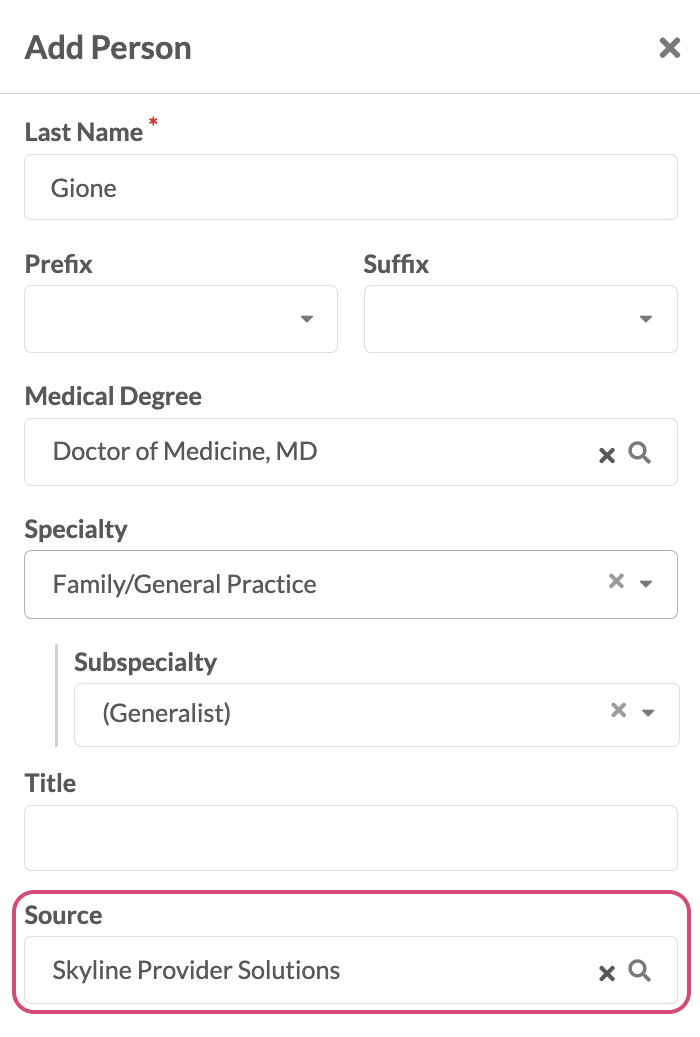
Task: Open the Prefix dropdown
Action: [181, 319]
